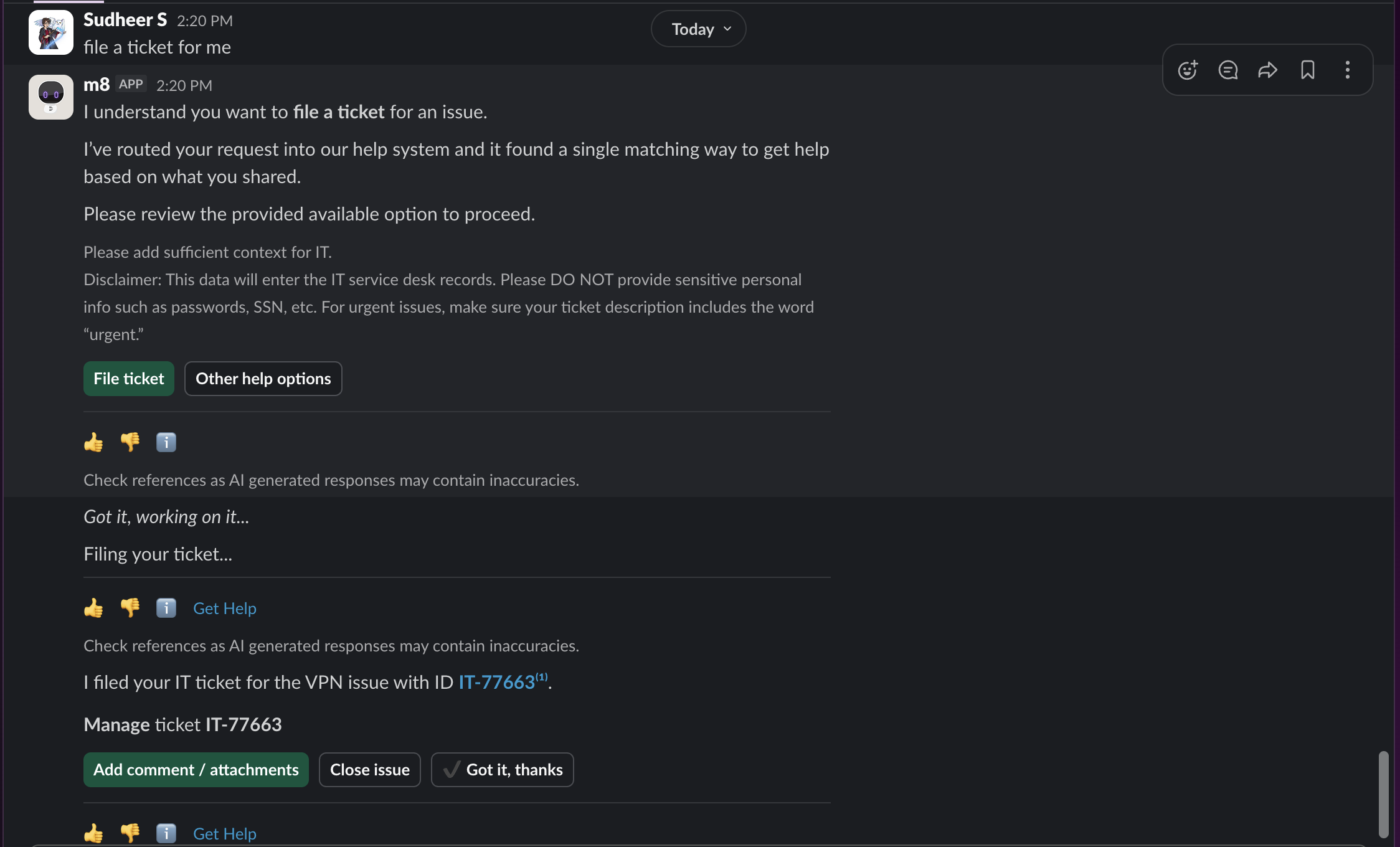
Task: Choose Other help options
Action: coord(263,379)
